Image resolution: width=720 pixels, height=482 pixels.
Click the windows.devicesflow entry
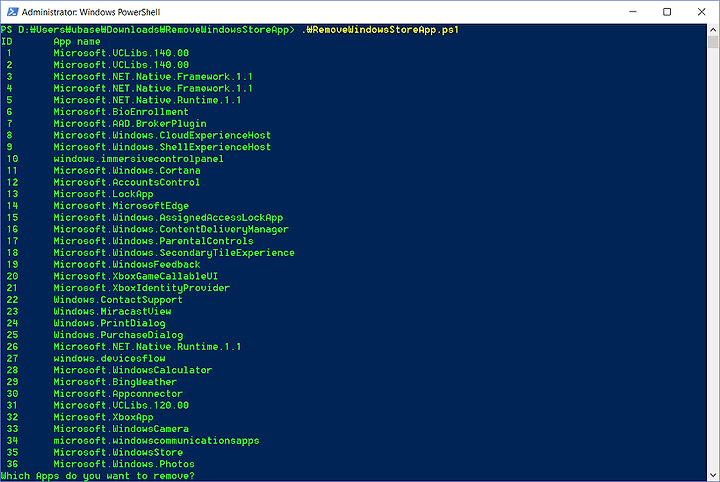(109, 359)
